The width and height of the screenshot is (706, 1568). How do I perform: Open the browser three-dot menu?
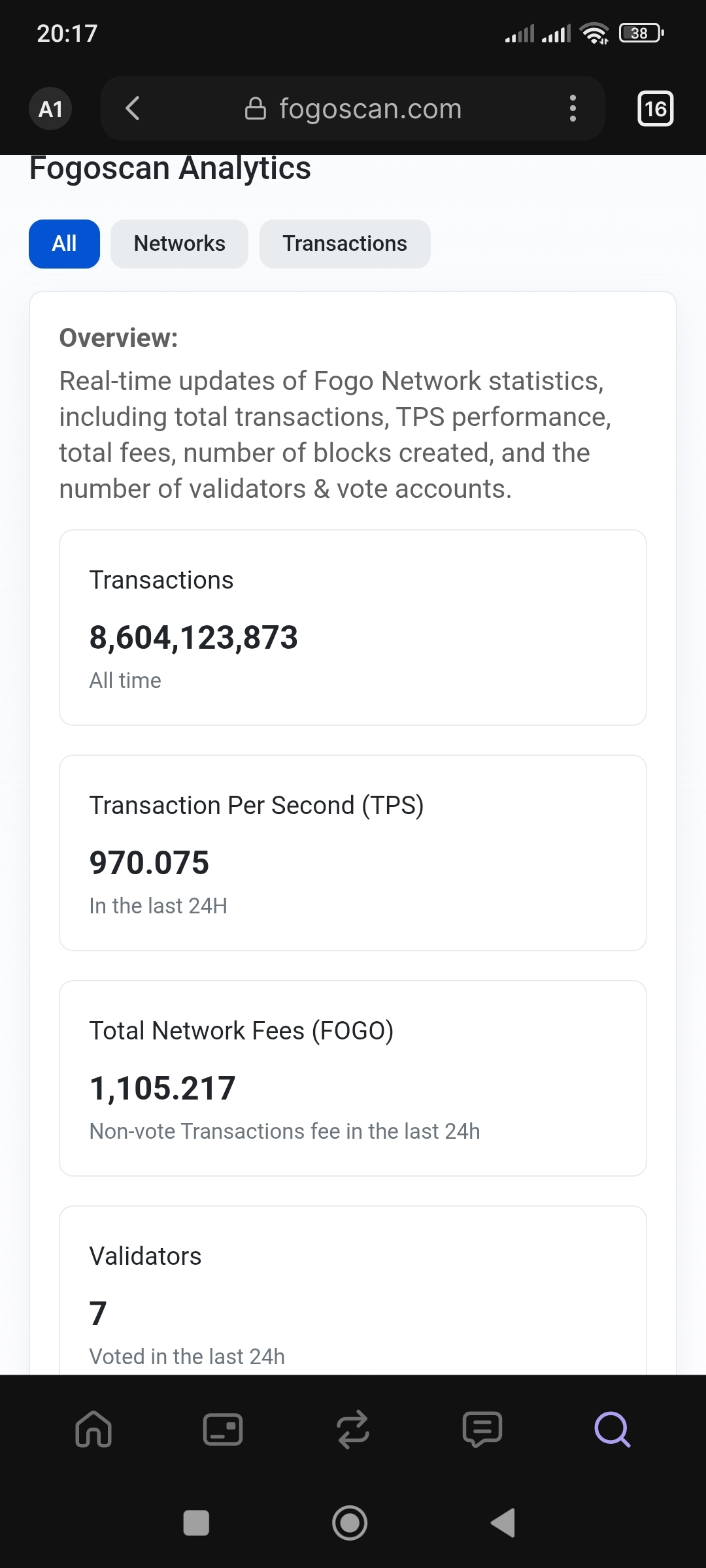click(573, 108)
